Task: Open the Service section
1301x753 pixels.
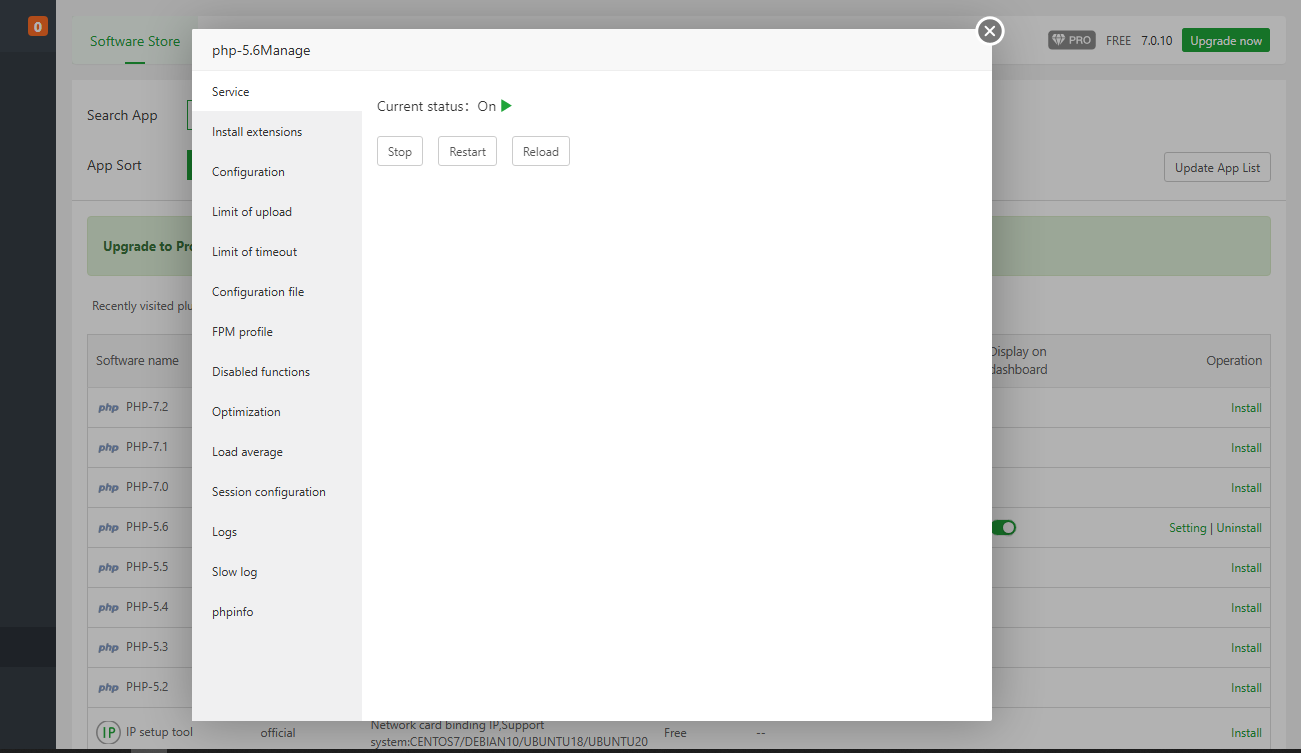Action: point(277,91)
